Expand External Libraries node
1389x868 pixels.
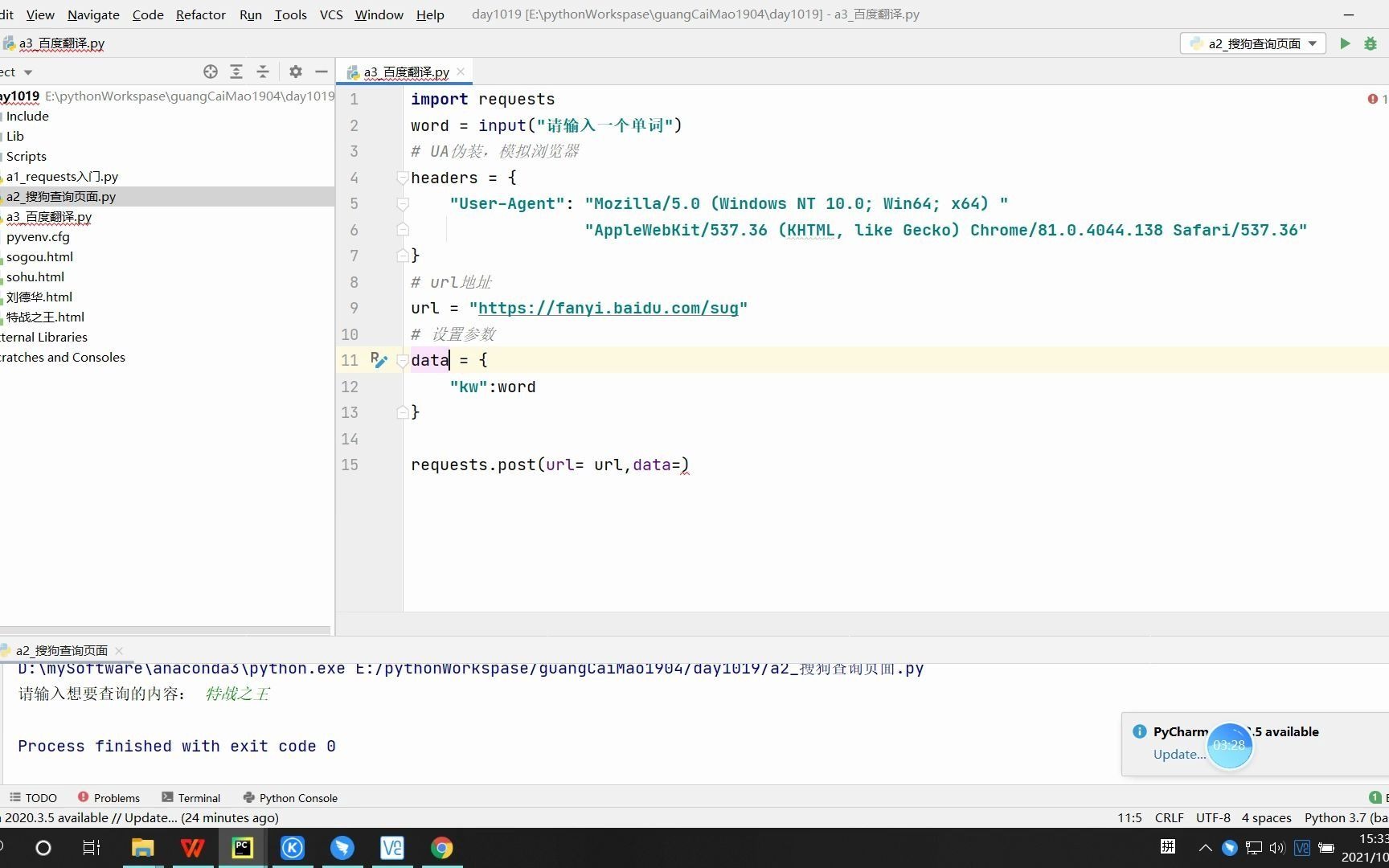click(43, 337)
